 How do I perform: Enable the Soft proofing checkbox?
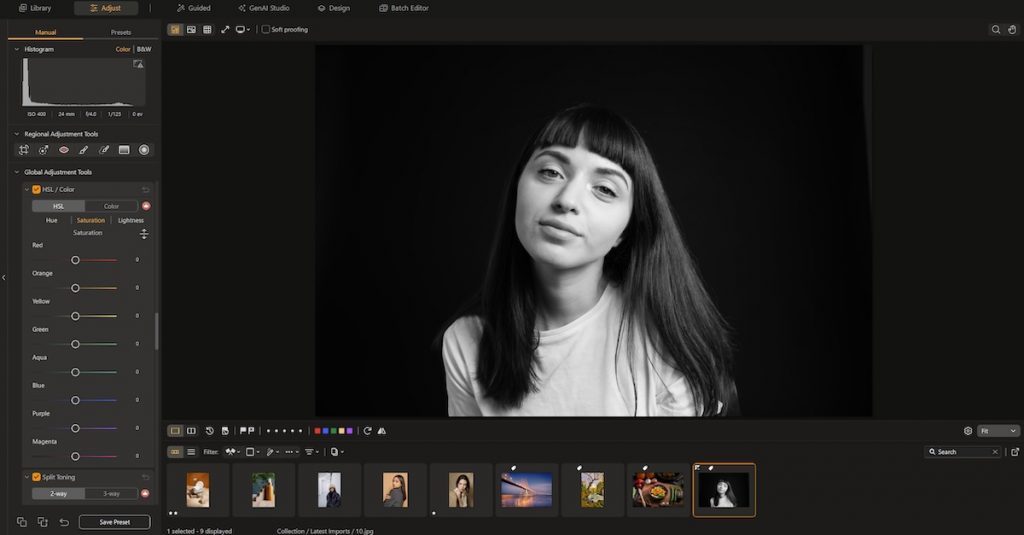[x=266, y=30]
